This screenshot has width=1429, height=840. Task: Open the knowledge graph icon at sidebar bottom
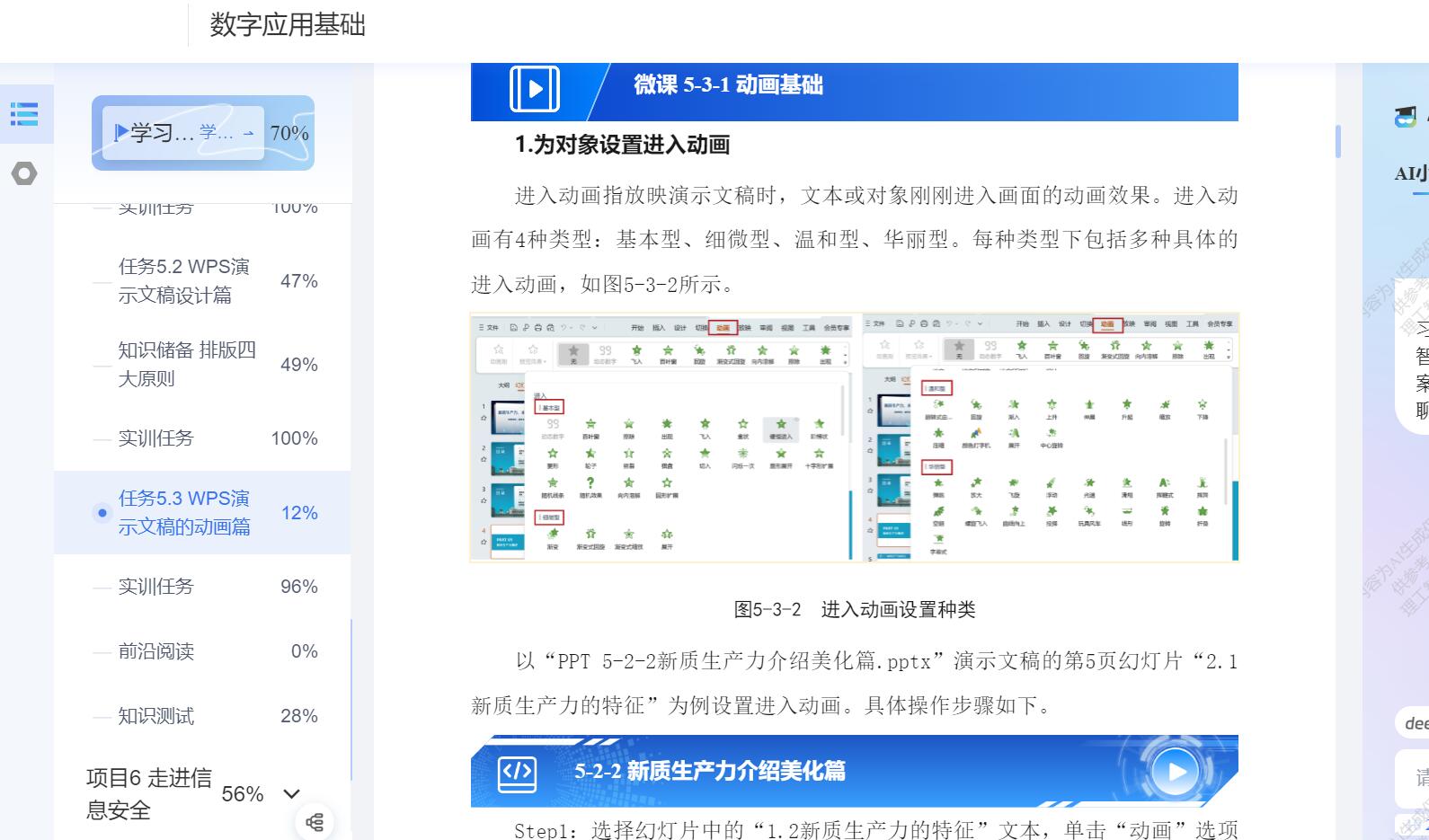click(315, 822)
